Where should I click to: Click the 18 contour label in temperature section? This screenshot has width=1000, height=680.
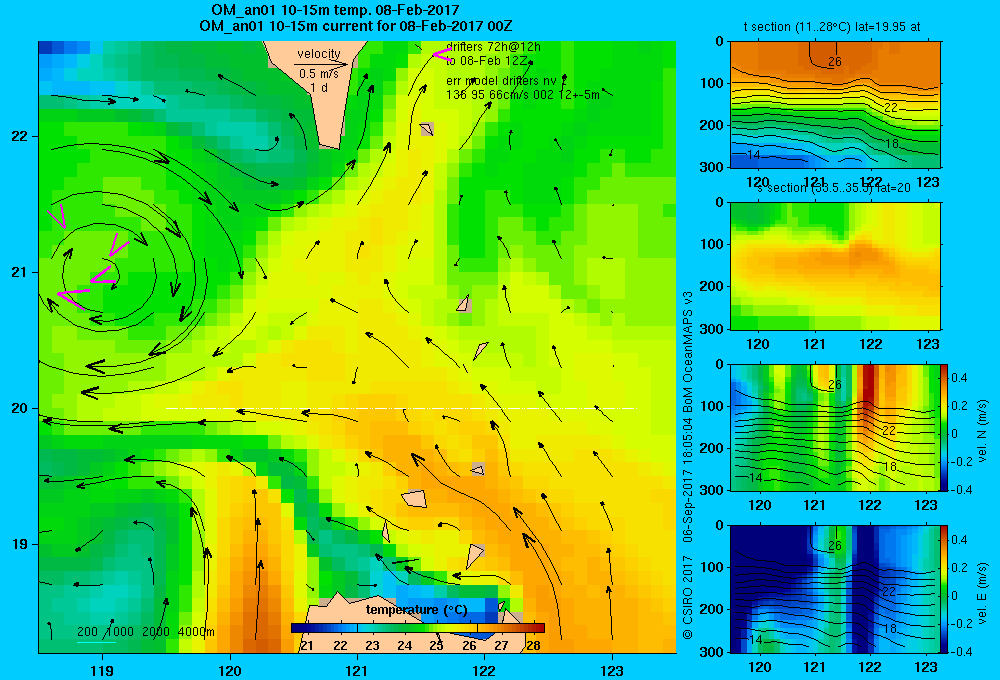(892, 144)
